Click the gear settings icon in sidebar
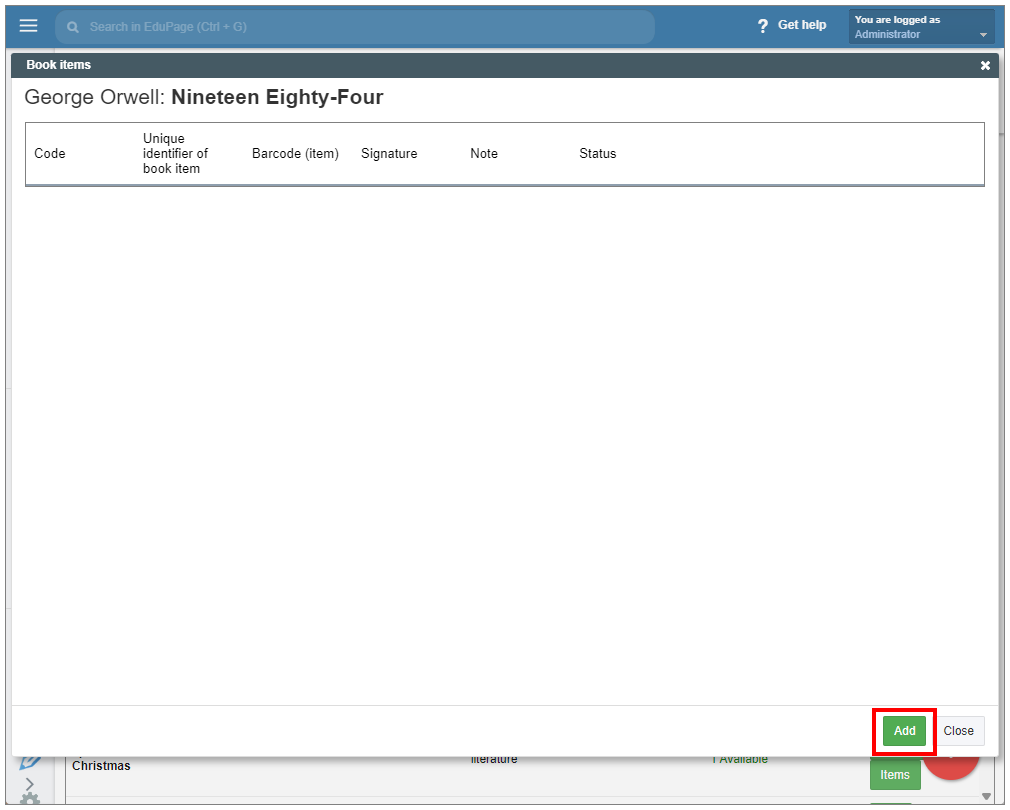This screenshot has width=1010, height=810. click(x=30, y=800)
